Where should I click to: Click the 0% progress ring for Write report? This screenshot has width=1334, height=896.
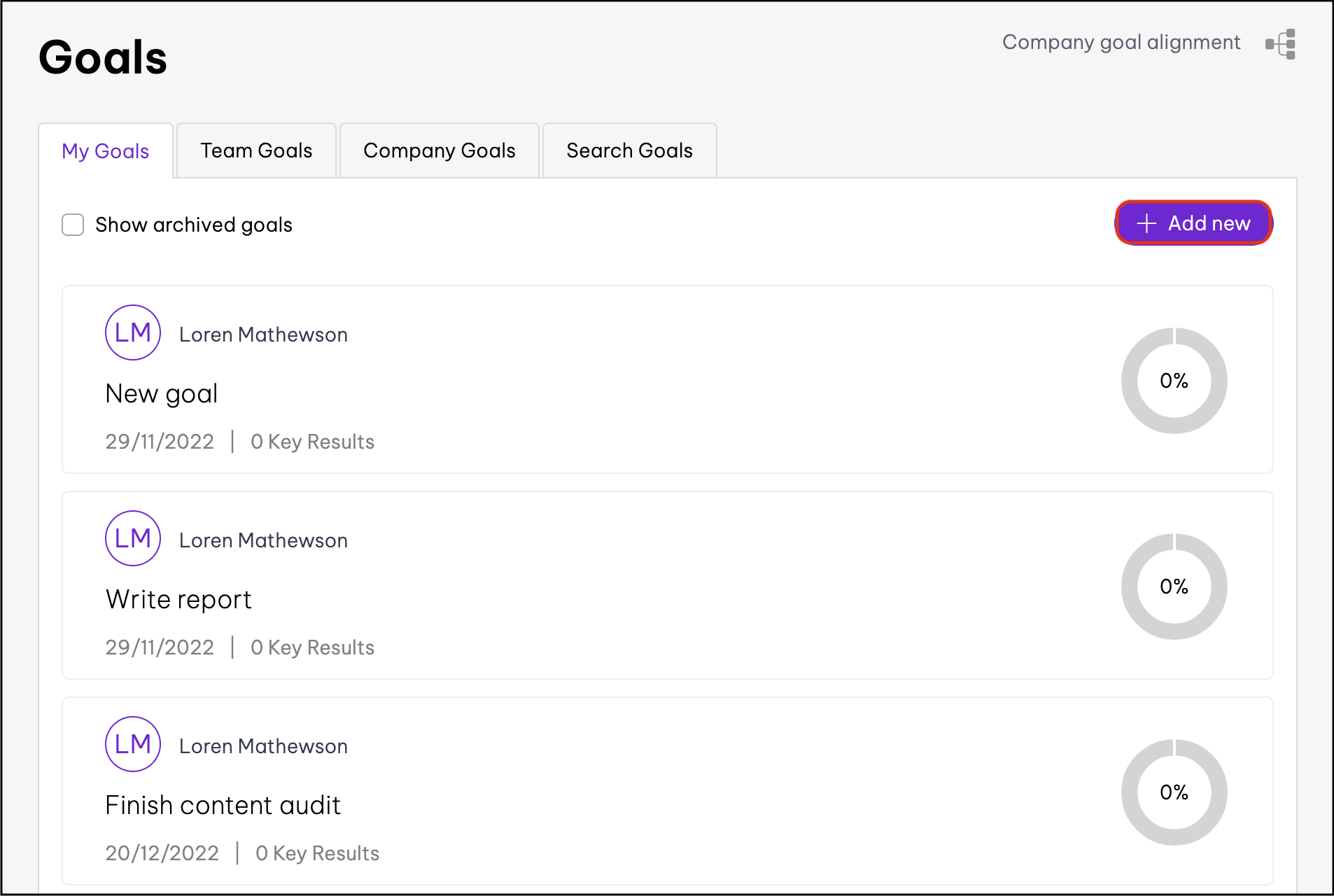point(1174,587)
